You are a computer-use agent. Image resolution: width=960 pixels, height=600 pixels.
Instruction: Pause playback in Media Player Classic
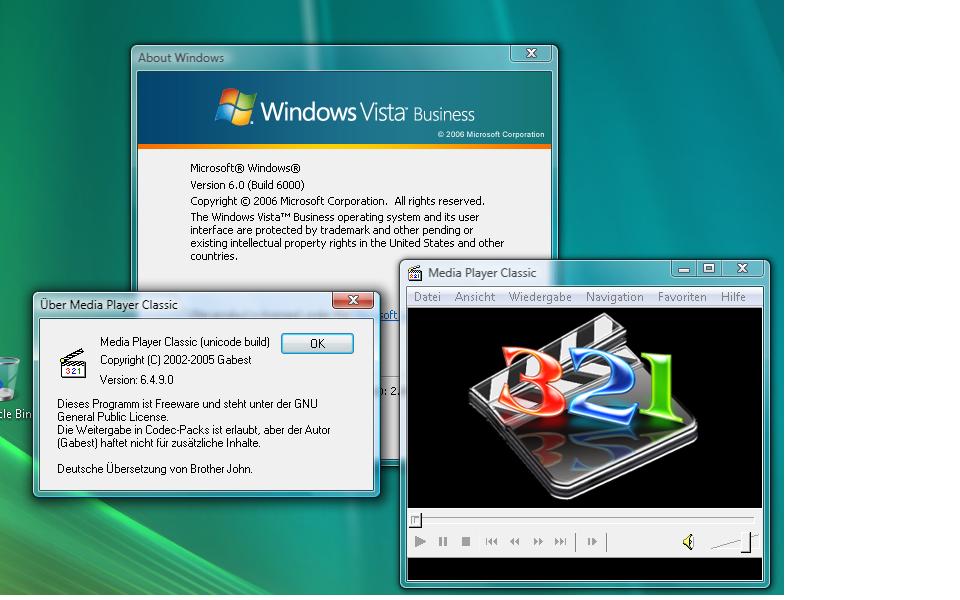click(x=443, y=542)
